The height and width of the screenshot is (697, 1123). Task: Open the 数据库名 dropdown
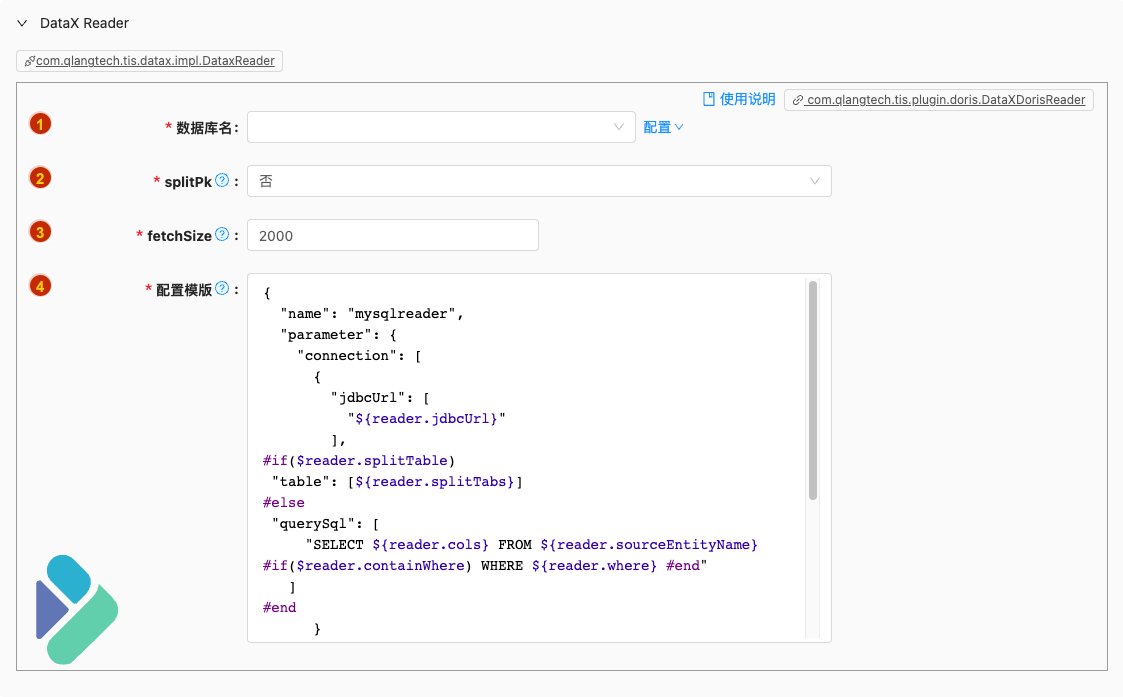[x=440, y=127]
